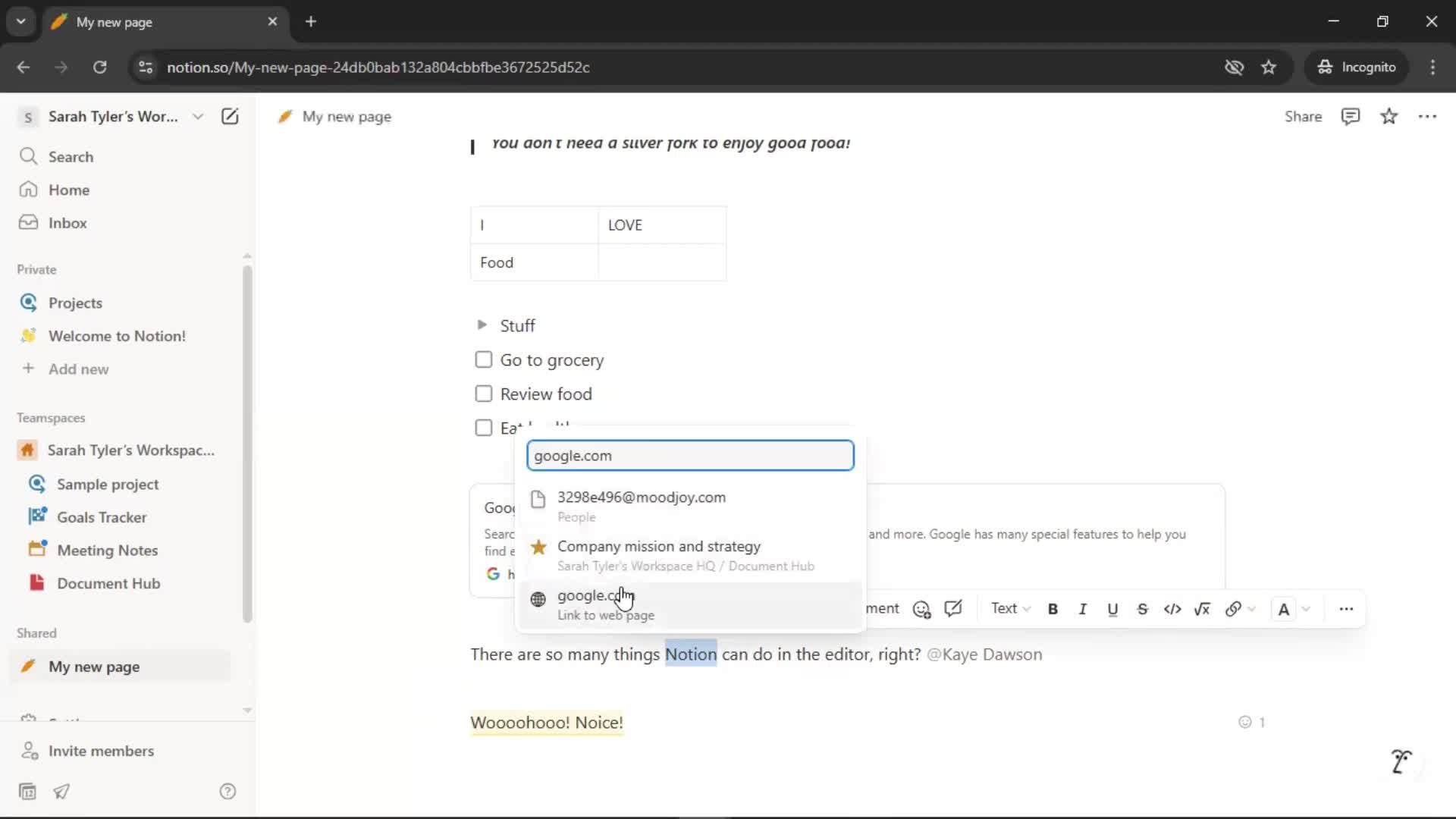Image resolution: width=1456 pixels, height=819 pixels.
Task: Open the page comments icon
Action: coord(1351,116)
